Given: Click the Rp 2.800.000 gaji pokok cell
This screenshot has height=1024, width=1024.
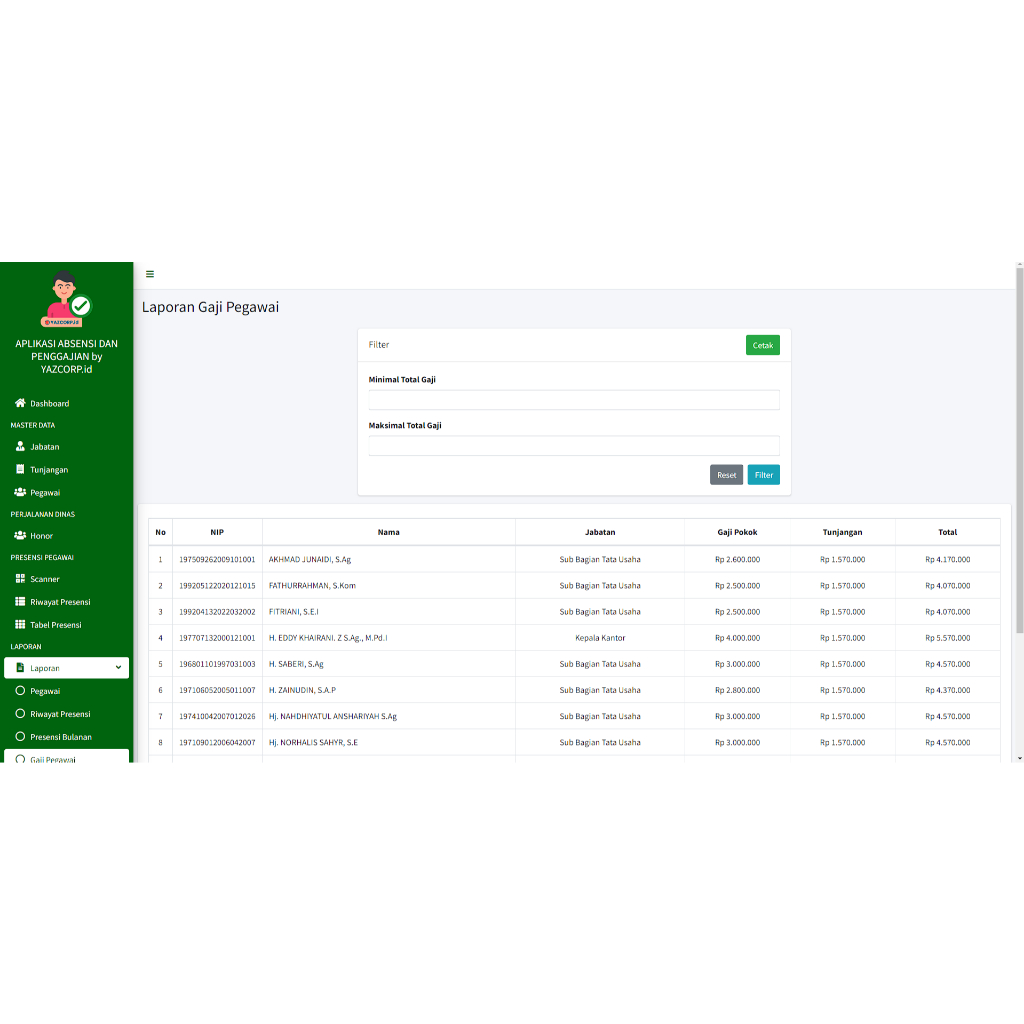Looking at the screenshot, I should (737, 690).
